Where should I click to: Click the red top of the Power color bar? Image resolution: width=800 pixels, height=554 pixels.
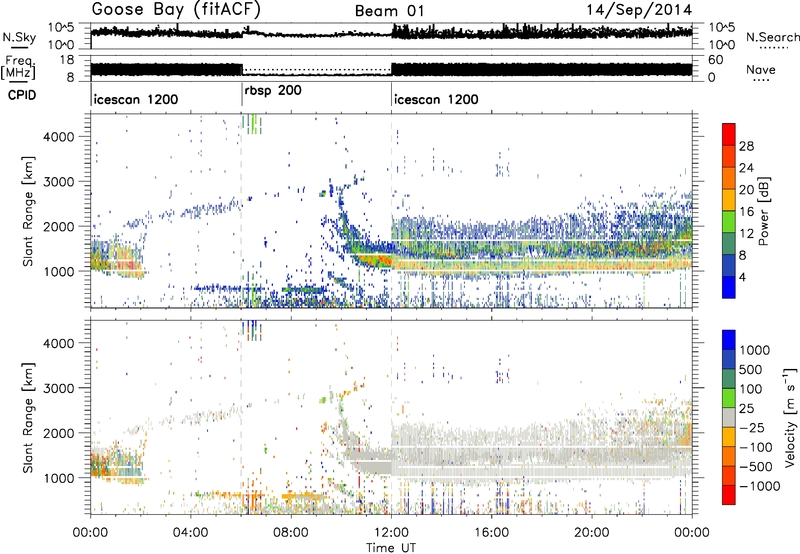(x=729, y=134)
